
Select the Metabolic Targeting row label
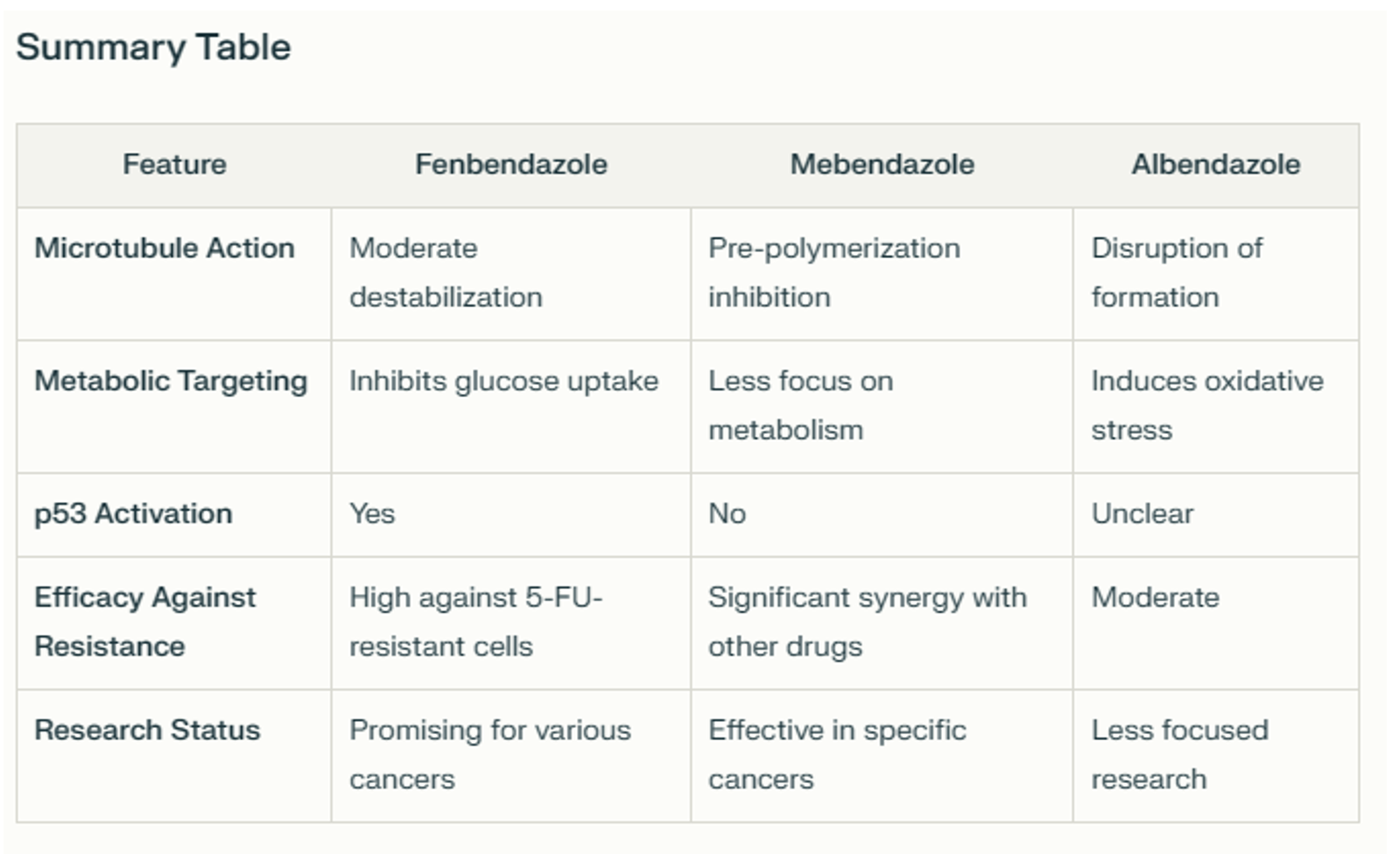[x=171, y=381]
